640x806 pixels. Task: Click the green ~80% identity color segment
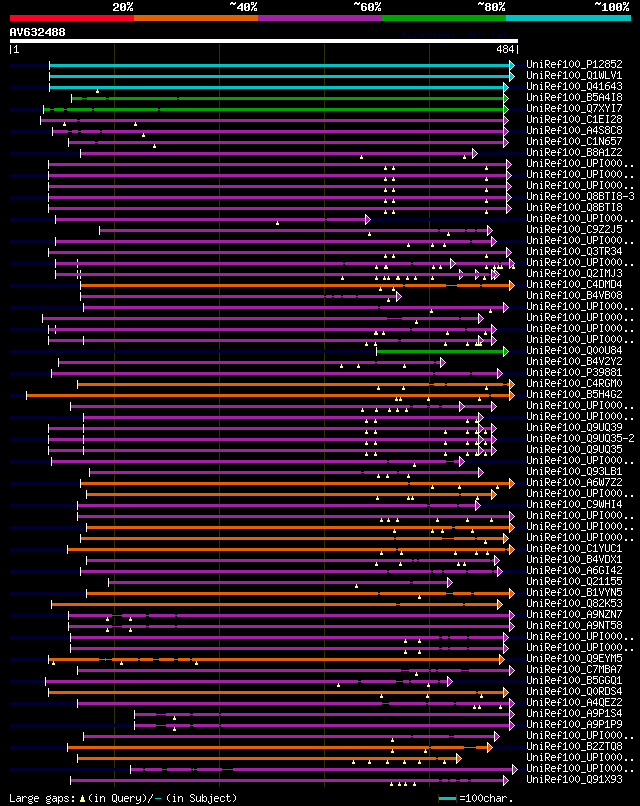(444, 18)
